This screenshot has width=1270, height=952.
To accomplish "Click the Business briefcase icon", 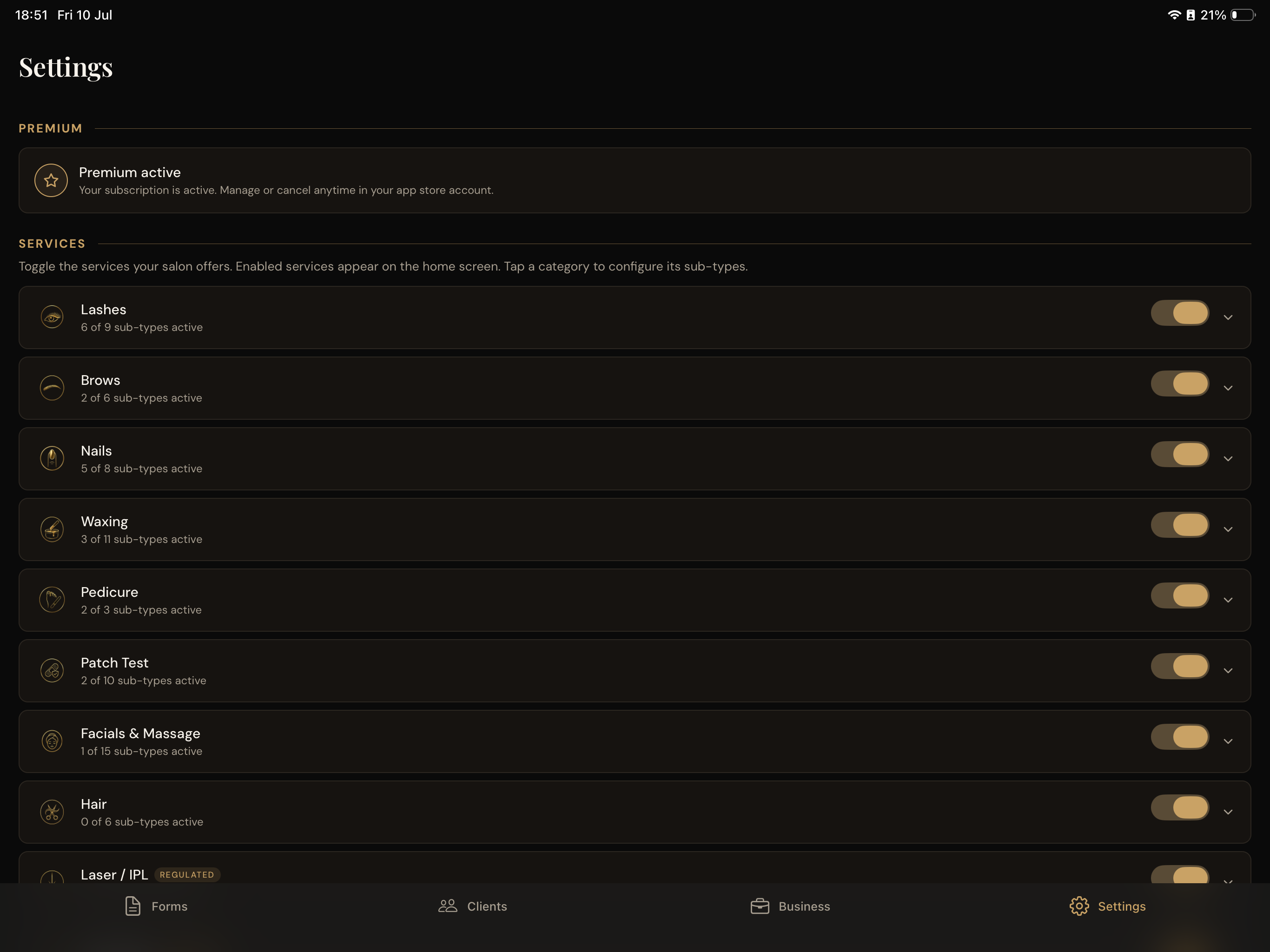I will pos(760,906).
